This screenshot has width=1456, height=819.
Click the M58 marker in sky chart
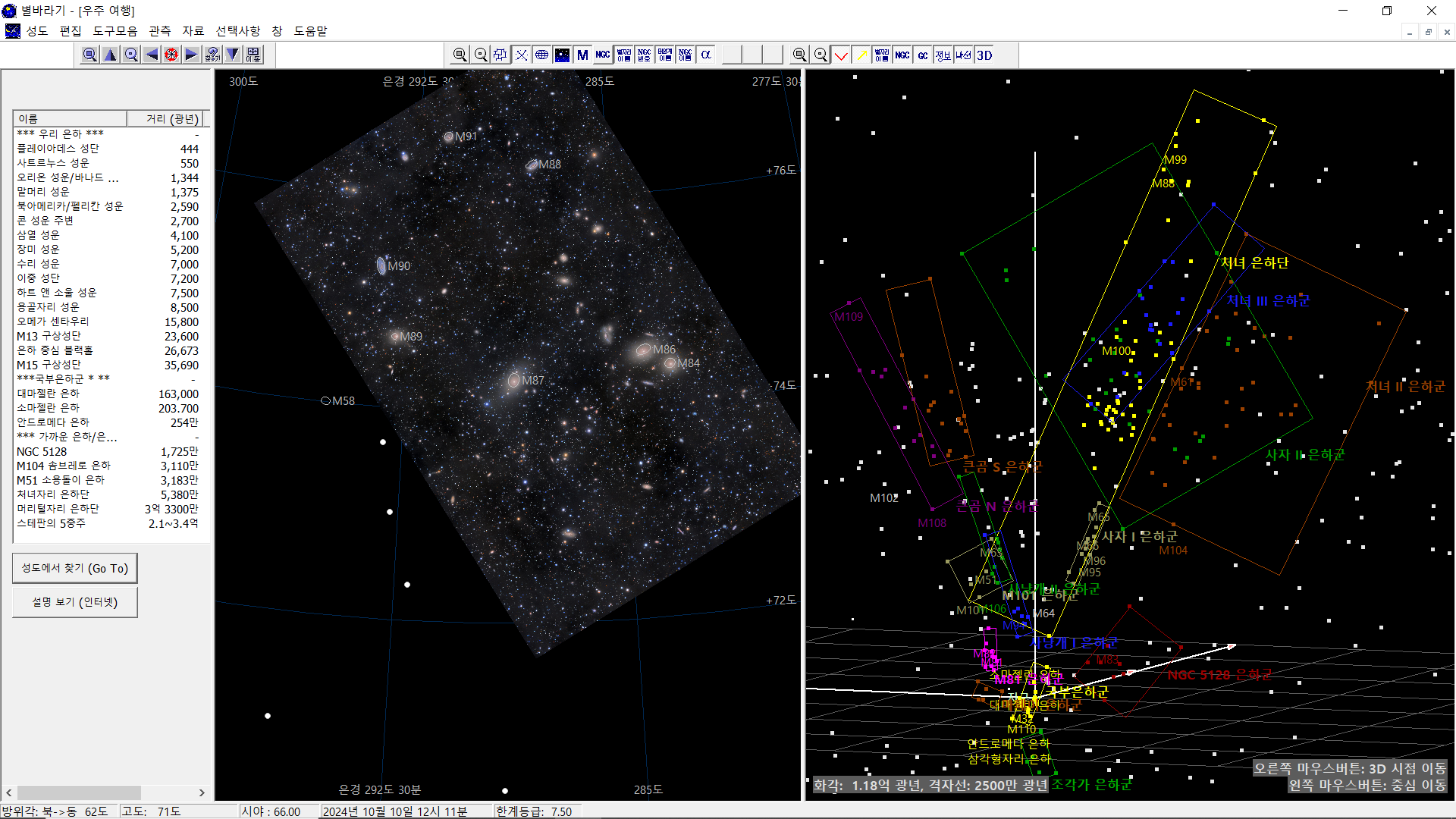[325, 400]
